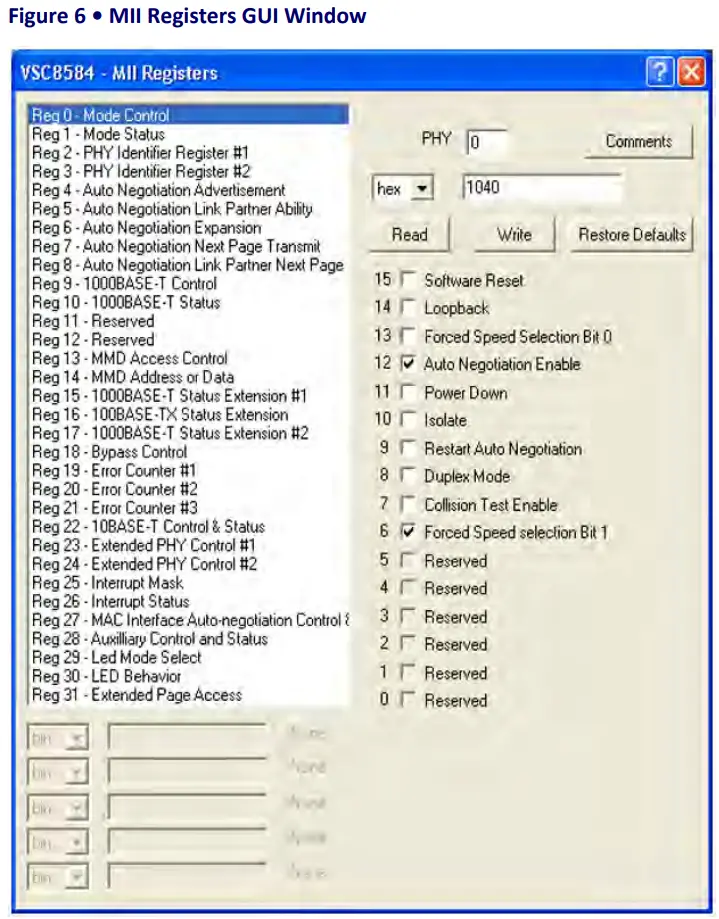Click the Write button

pos(514,234)
